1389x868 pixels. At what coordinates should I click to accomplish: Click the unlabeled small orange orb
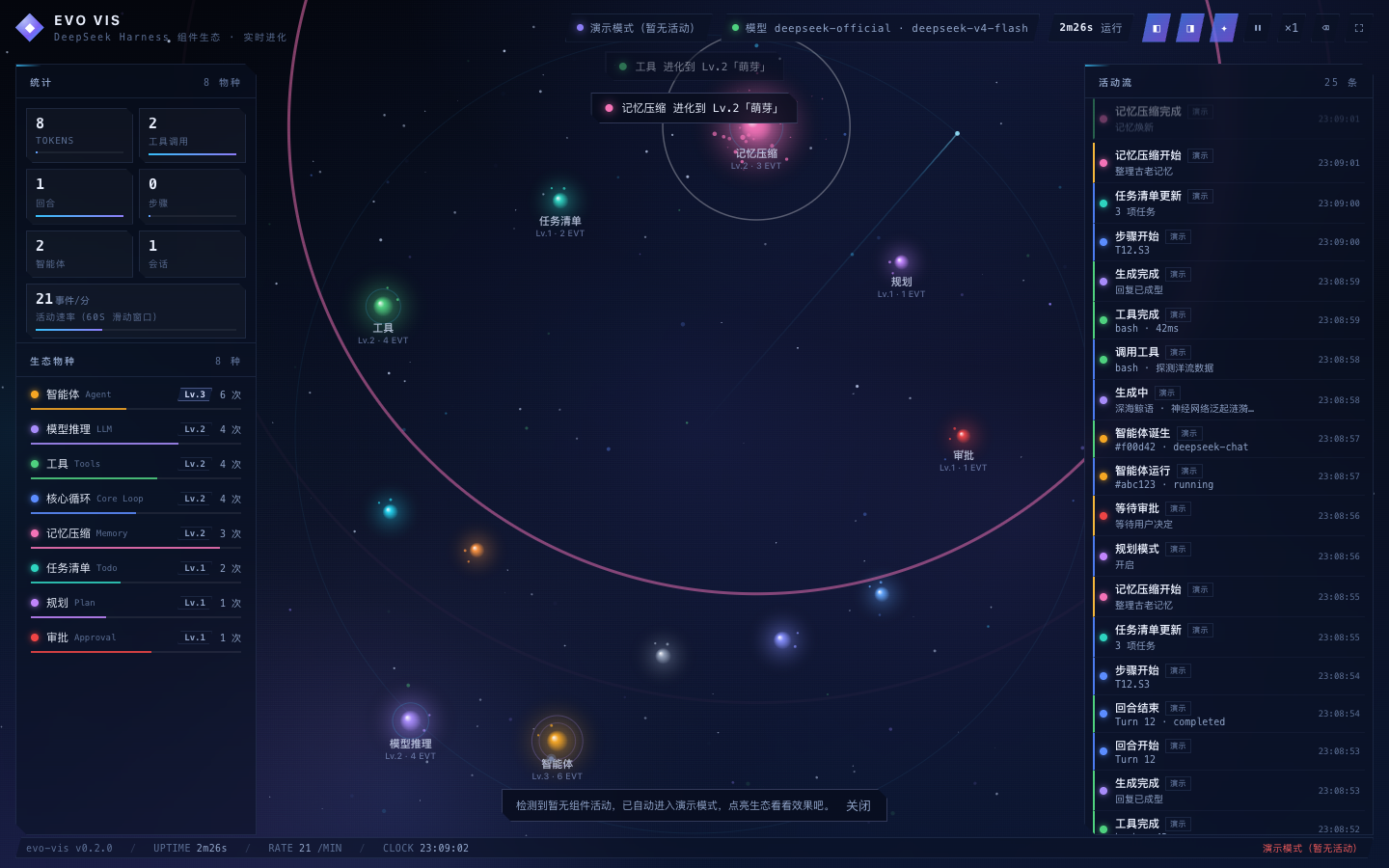coord(476,550)
